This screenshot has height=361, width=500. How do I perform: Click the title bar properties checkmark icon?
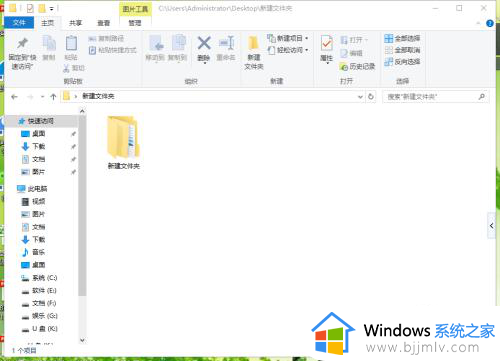tap(30, 8)
